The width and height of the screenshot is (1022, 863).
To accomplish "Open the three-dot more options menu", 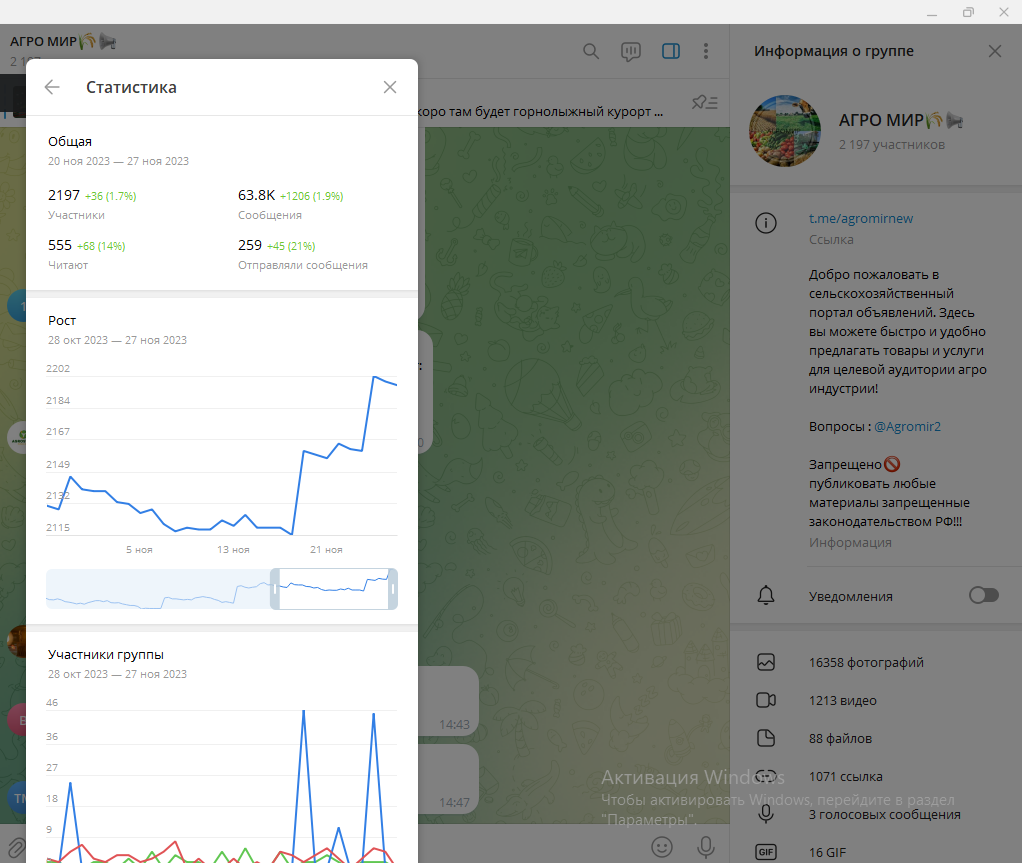I will 706,51.
